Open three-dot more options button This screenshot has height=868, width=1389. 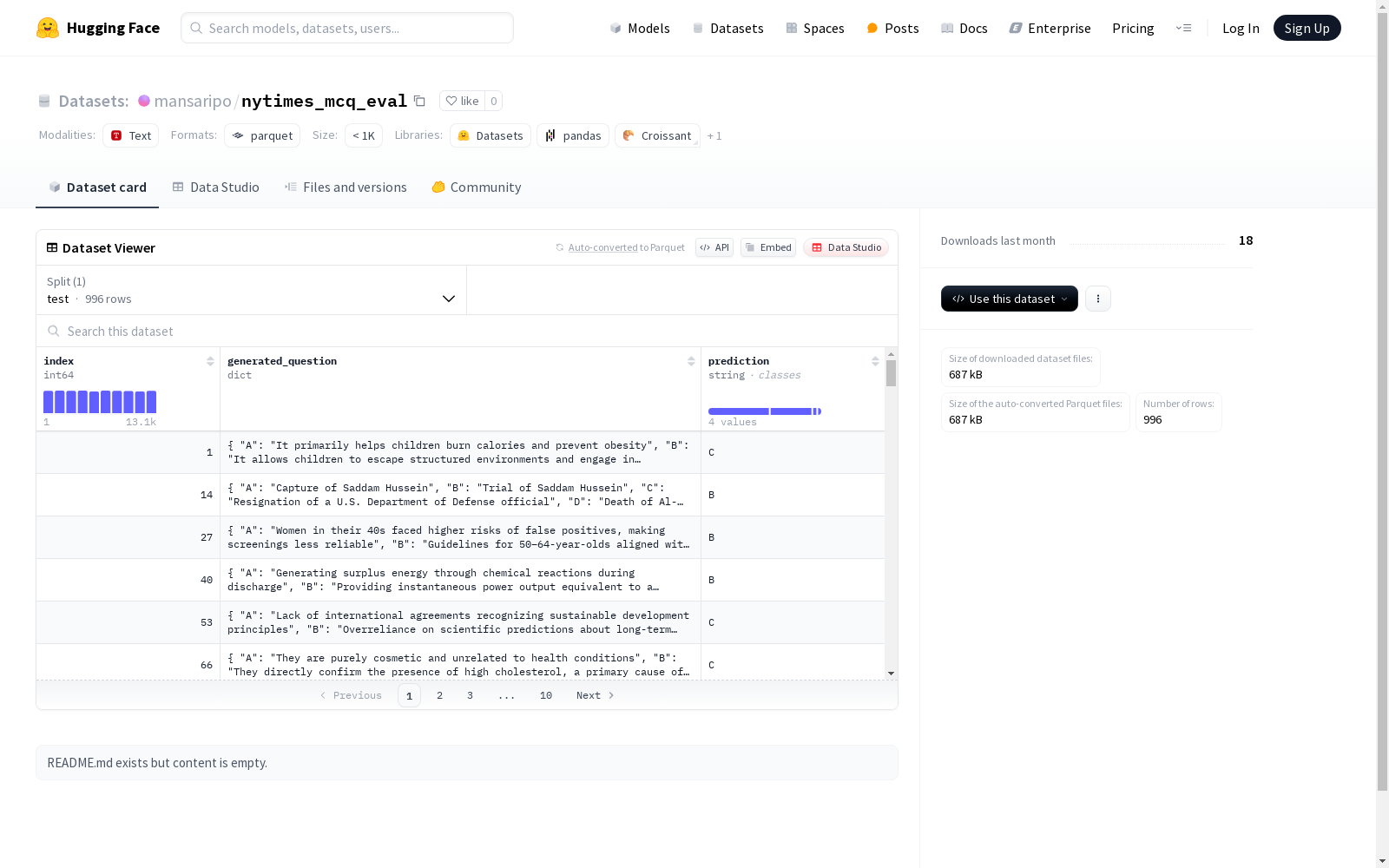(x=1098, y=299)
